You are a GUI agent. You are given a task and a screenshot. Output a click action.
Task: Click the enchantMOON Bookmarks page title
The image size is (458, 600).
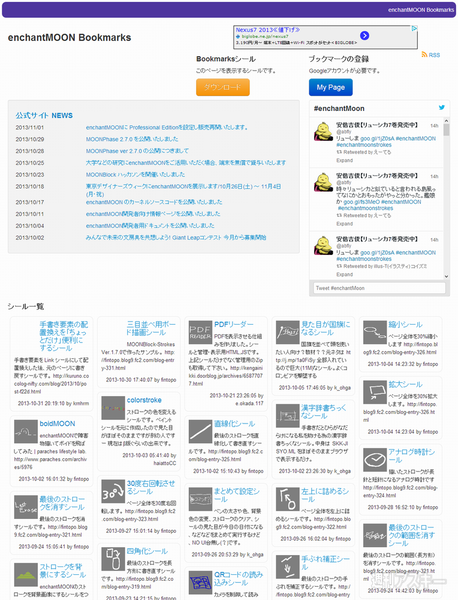[x=69, y=38]
